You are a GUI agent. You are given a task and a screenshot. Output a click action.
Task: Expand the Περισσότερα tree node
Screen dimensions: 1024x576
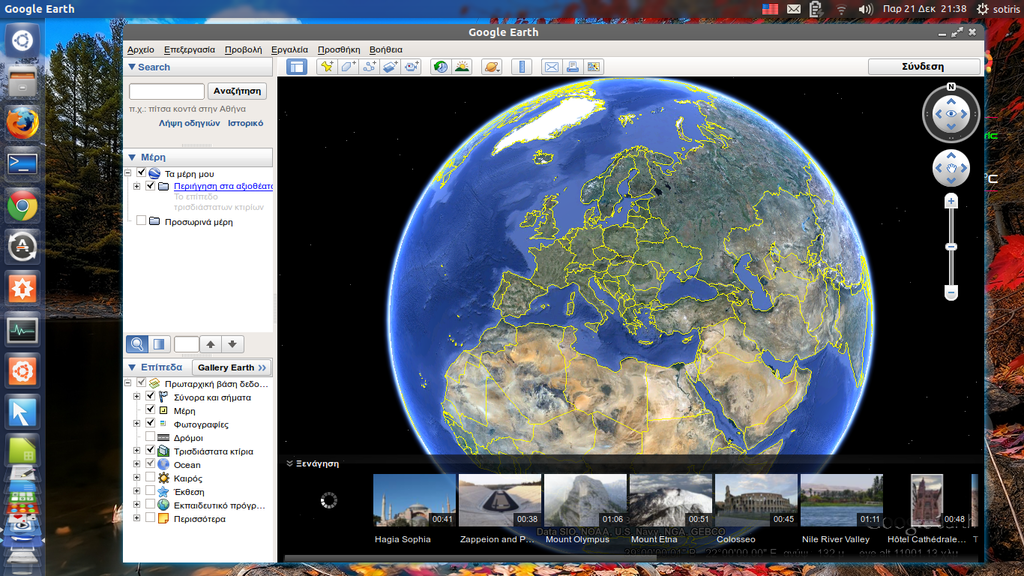click(137, 519)
